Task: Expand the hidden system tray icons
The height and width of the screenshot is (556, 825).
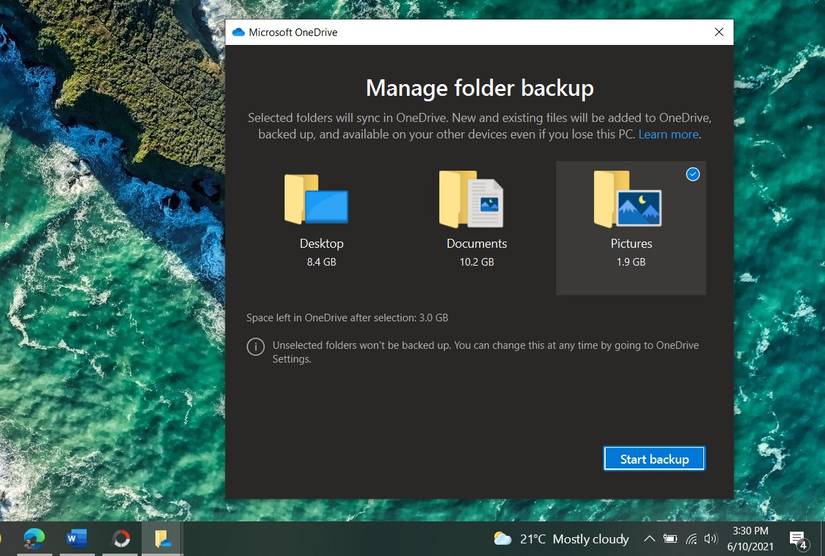Action: [x=649, y=539]
